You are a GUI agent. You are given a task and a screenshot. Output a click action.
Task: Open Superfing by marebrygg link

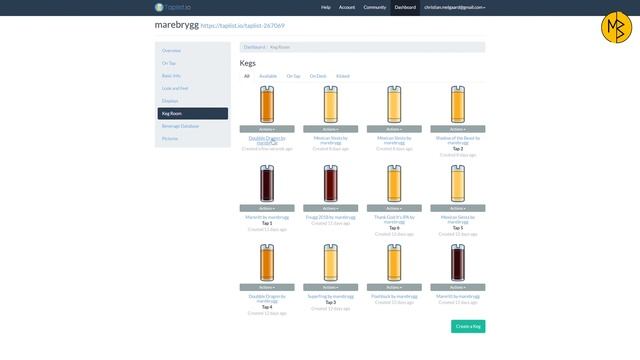pyautogui.click(x=331, y=296)
